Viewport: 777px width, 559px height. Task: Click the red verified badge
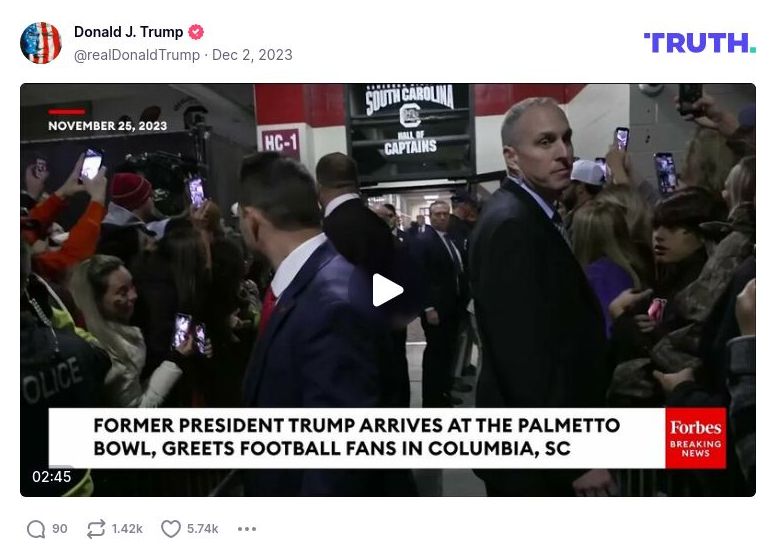pyautogui.click(x=196, y=32)
